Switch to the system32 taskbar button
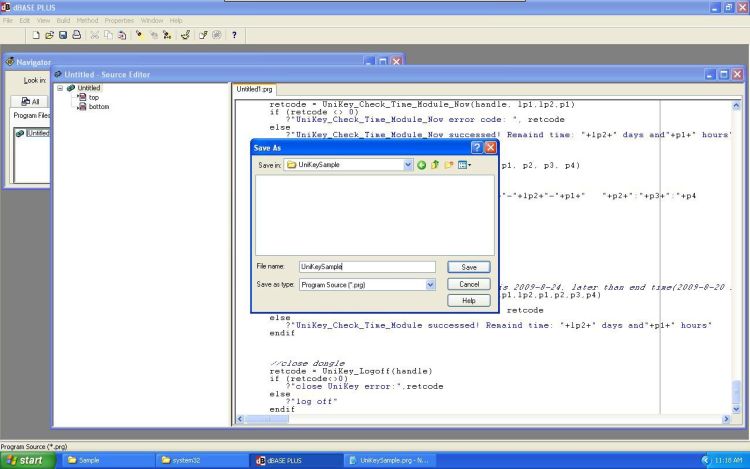 202,460
